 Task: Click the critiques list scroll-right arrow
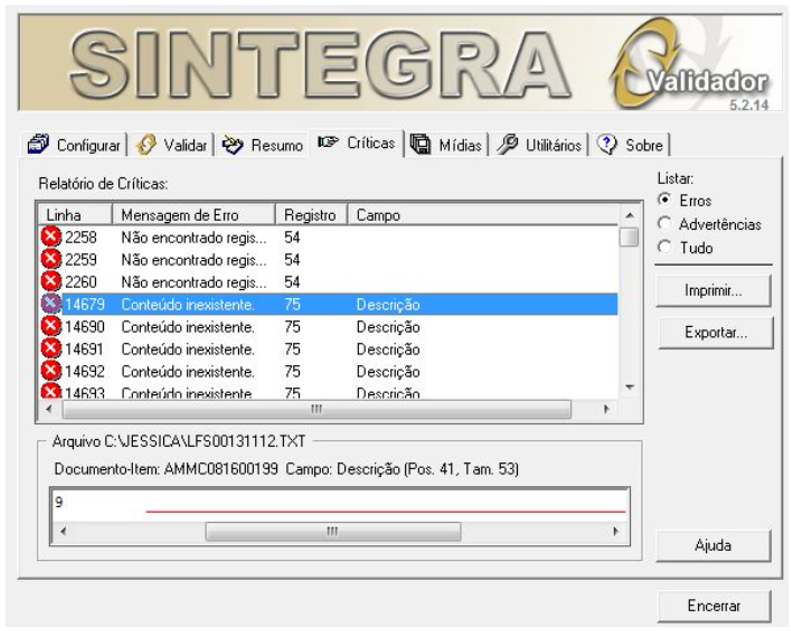click(607, 409)
